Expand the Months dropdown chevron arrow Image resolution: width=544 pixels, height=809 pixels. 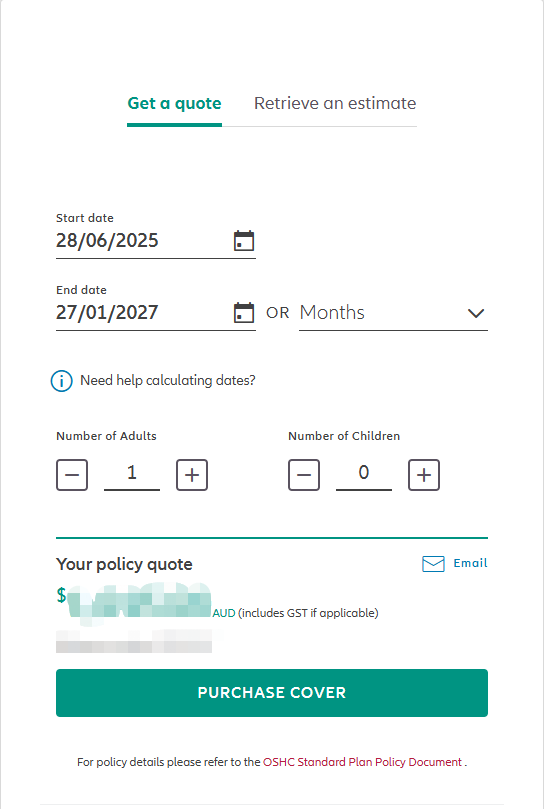pyautogui.click(x=475, y=313)
